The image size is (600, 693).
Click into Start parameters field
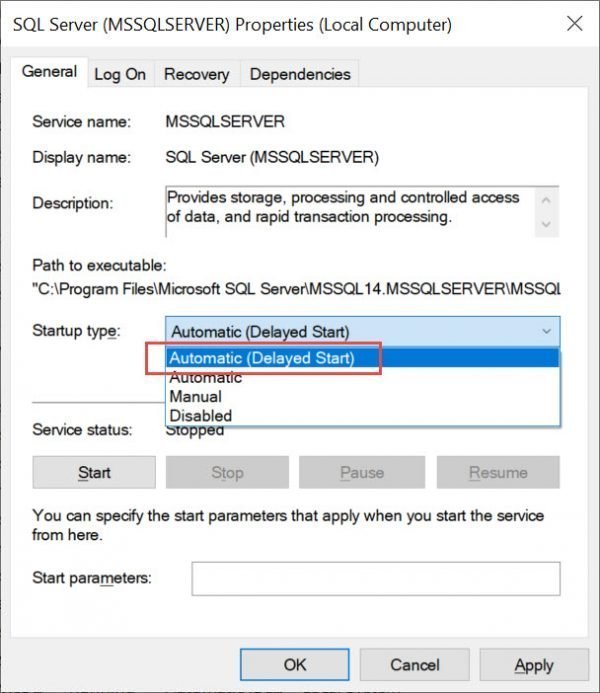[x=375, y=578]
